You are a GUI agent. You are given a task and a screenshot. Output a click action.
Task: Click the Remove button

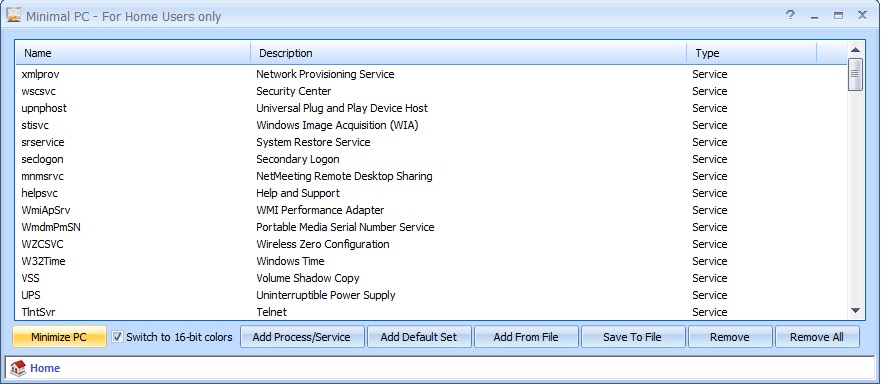click(730, 337)
